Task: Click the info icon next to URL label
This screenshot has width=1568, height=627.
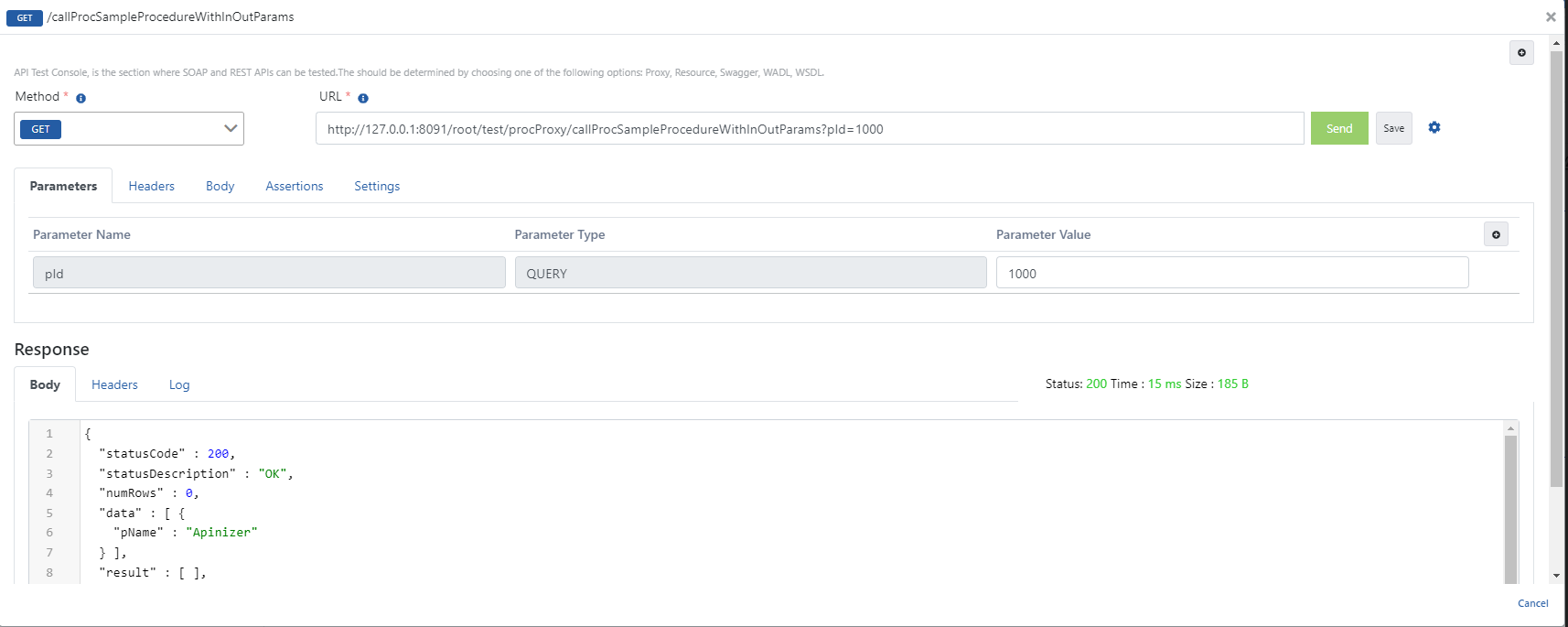Action: tap(363, 98)
